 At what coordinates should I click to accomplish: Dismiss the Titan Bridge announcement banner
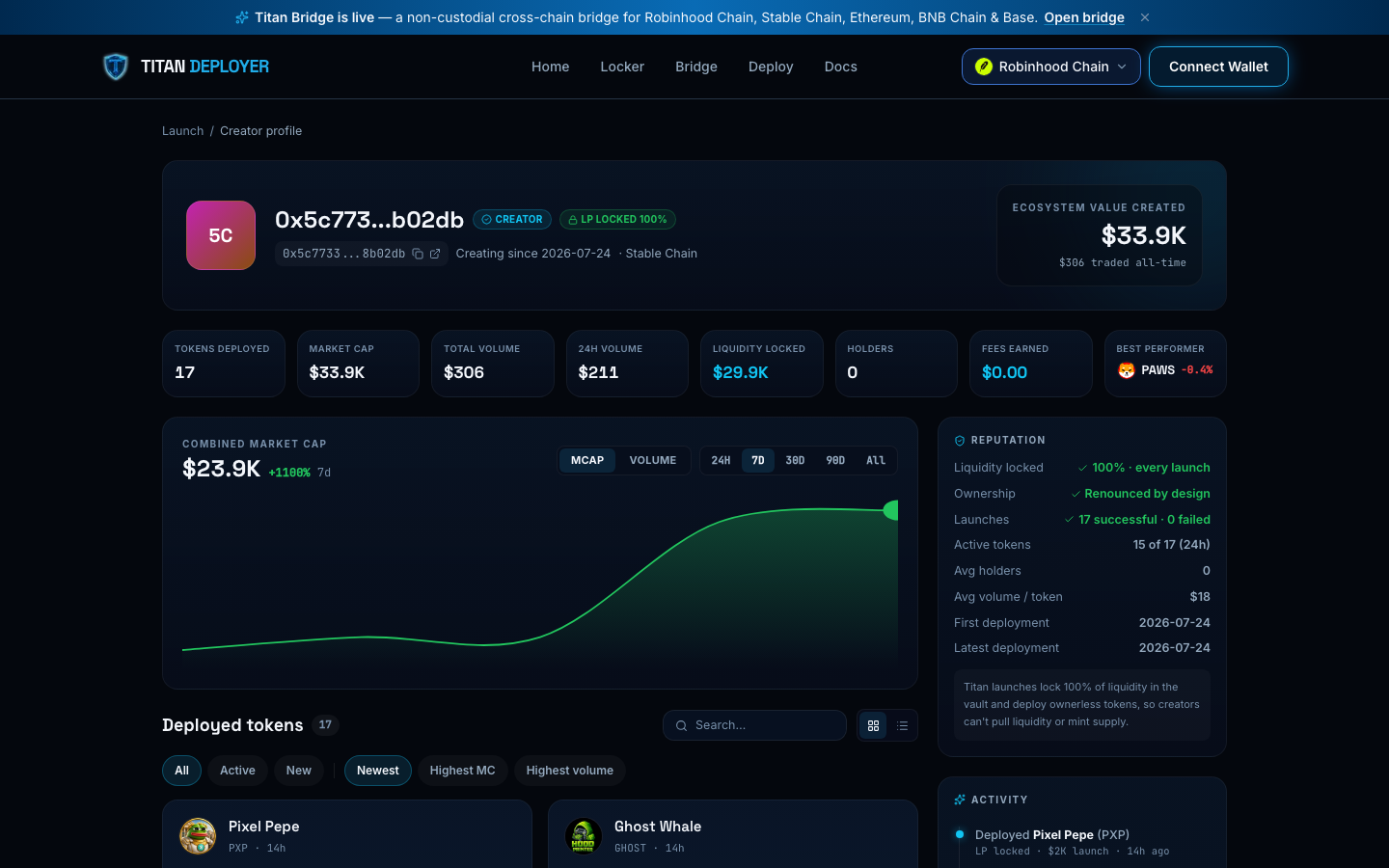coord(1145,17)
